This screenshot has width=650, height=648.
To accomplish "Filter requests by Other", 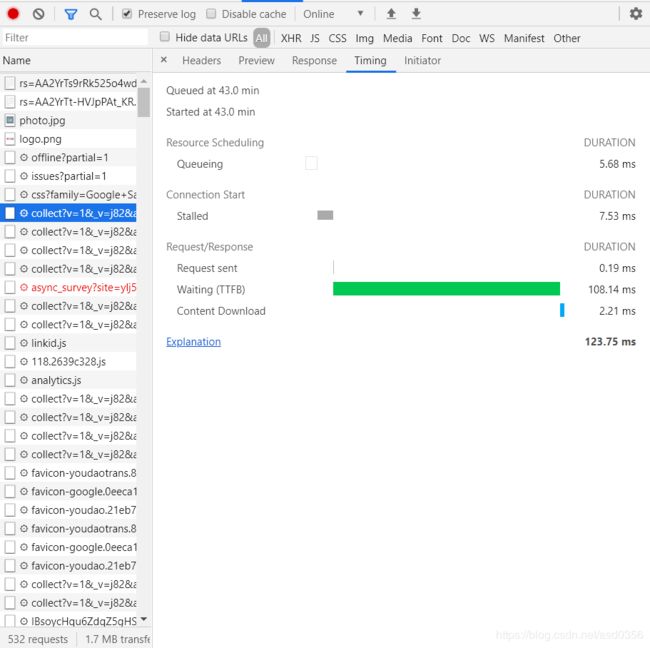I will coord(567,38).
